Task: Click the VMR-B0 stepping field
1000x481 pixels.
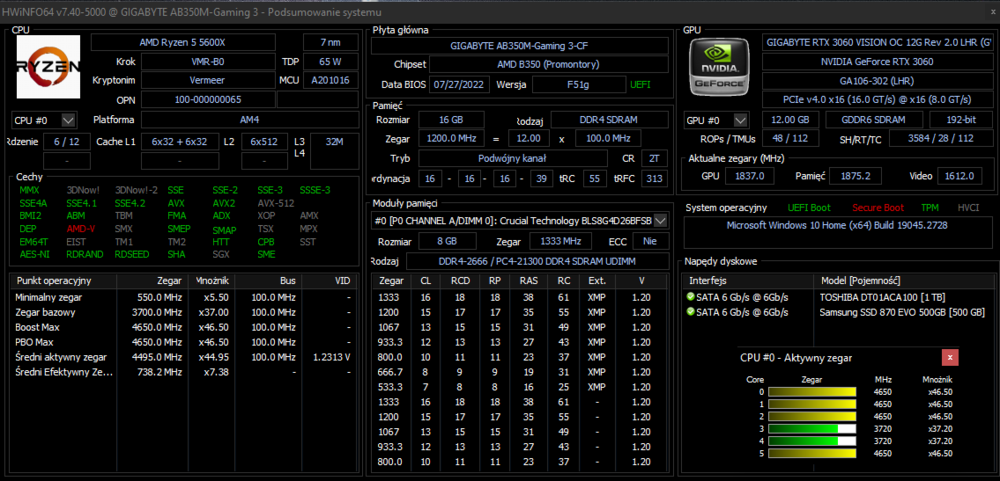Action: pos(208,62)
